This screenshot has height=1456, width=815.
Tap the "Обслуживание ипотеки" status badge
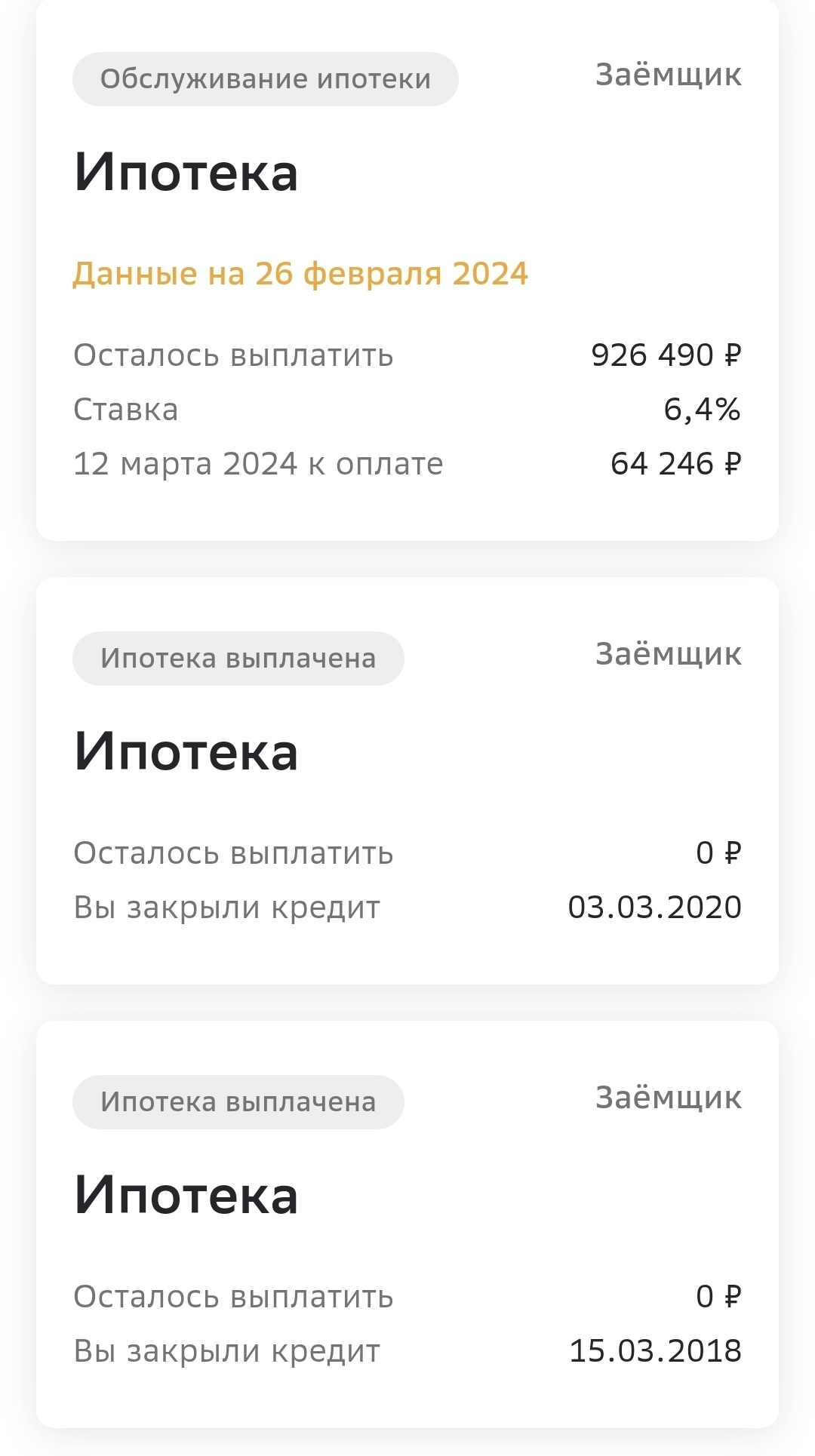[265, 79]
